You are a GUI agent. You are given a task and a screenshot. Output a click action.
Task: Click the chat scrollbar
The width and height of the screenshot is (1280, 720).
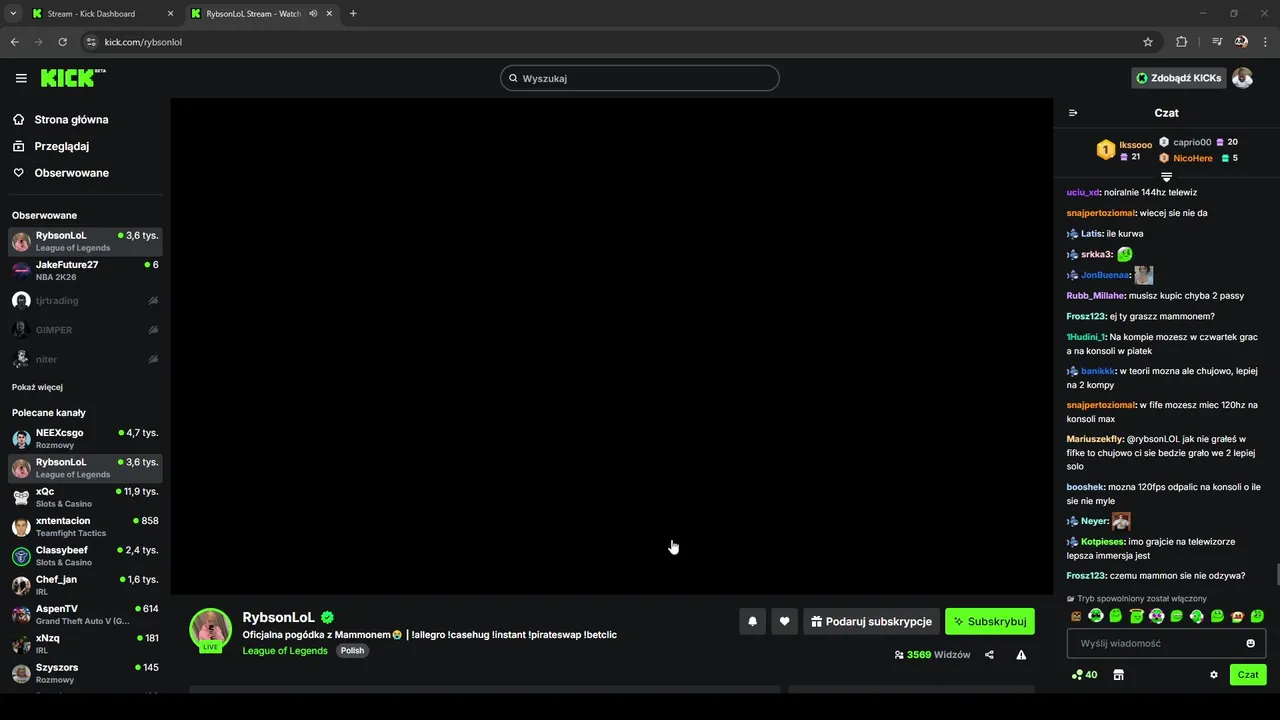pos(1276,575)
